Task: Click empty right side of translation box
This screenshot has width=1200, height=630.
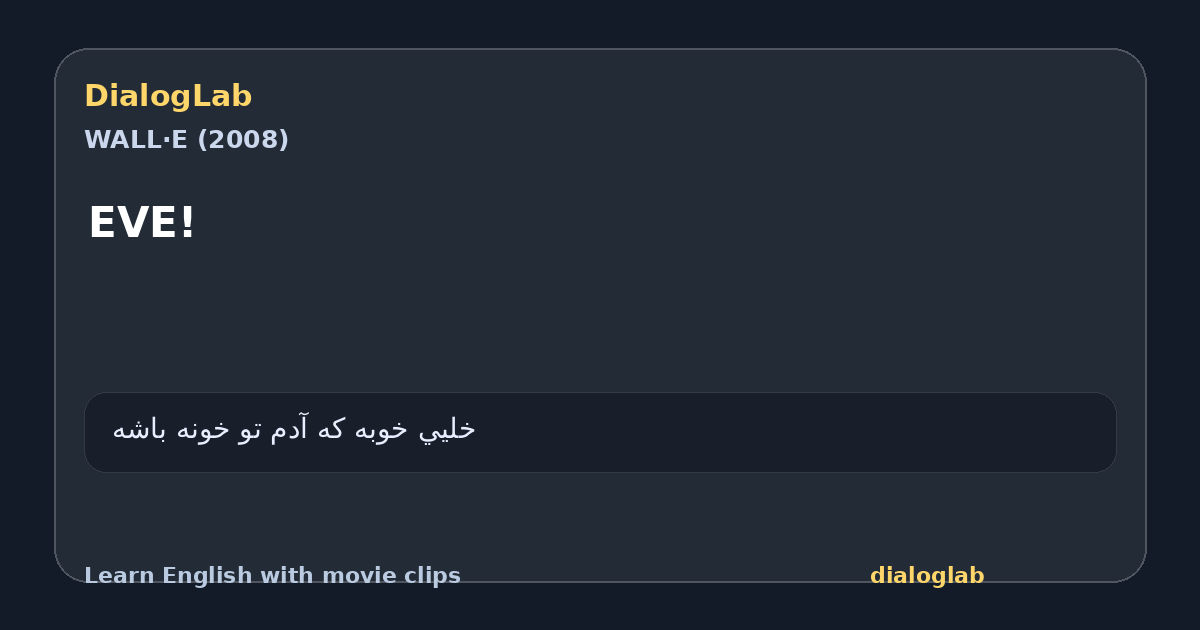Action: click(x=800, y=432)
